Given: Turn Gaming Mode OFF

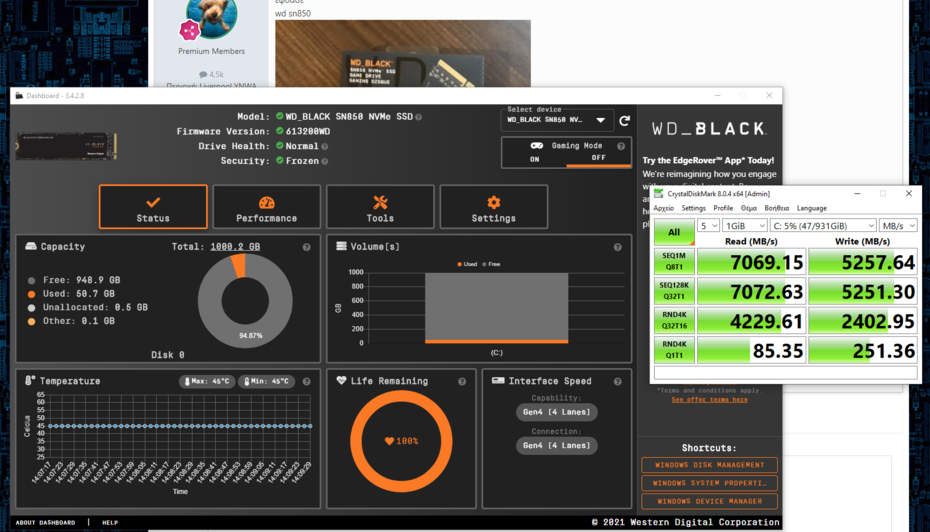Looking at the screenshot, I should pos(598,158).
